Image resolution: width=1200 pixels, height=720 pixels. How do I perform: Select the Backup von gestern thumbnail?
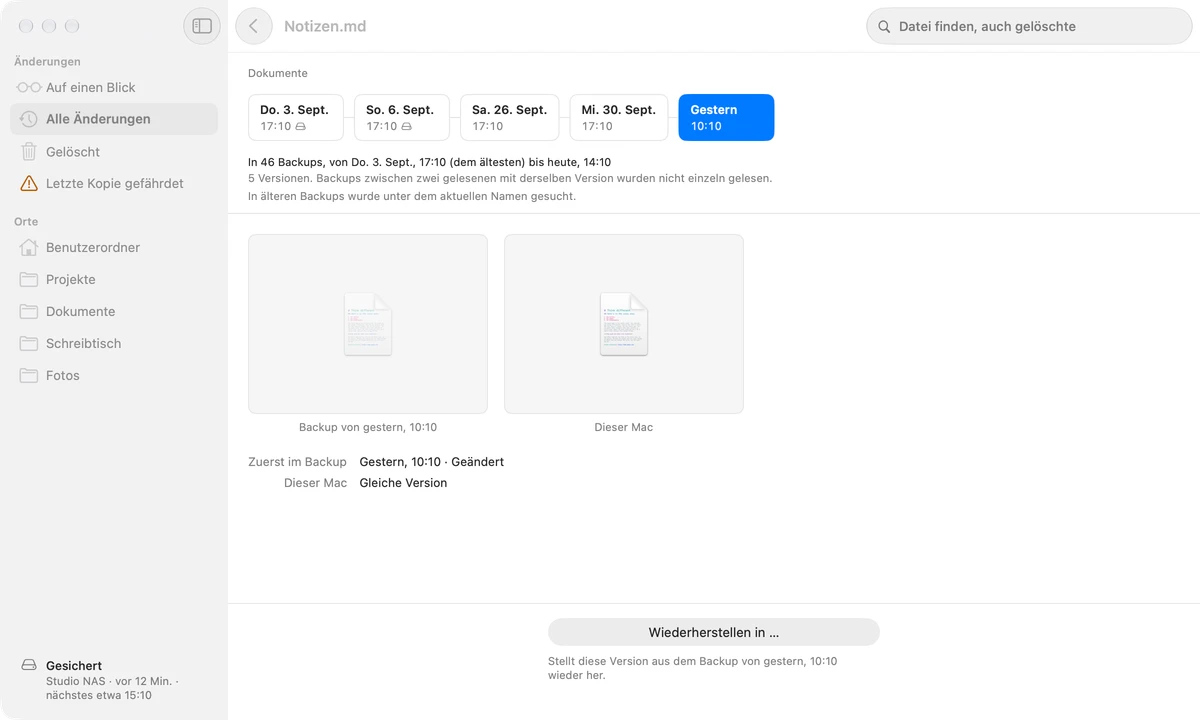(x=368, y=324)
